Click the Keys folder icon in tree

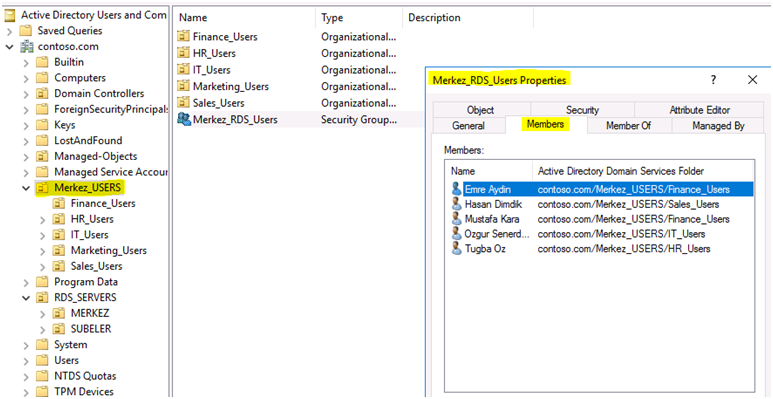(x=42, y=125)
